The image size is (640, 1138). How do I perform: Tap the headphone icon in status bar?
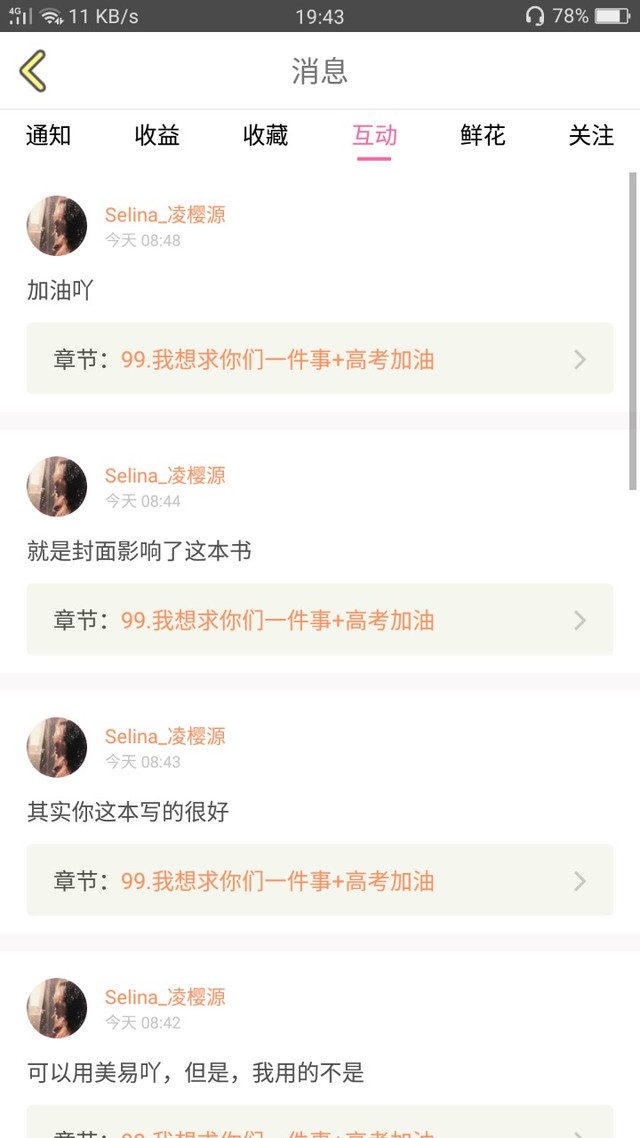click(x=535, y=16)
